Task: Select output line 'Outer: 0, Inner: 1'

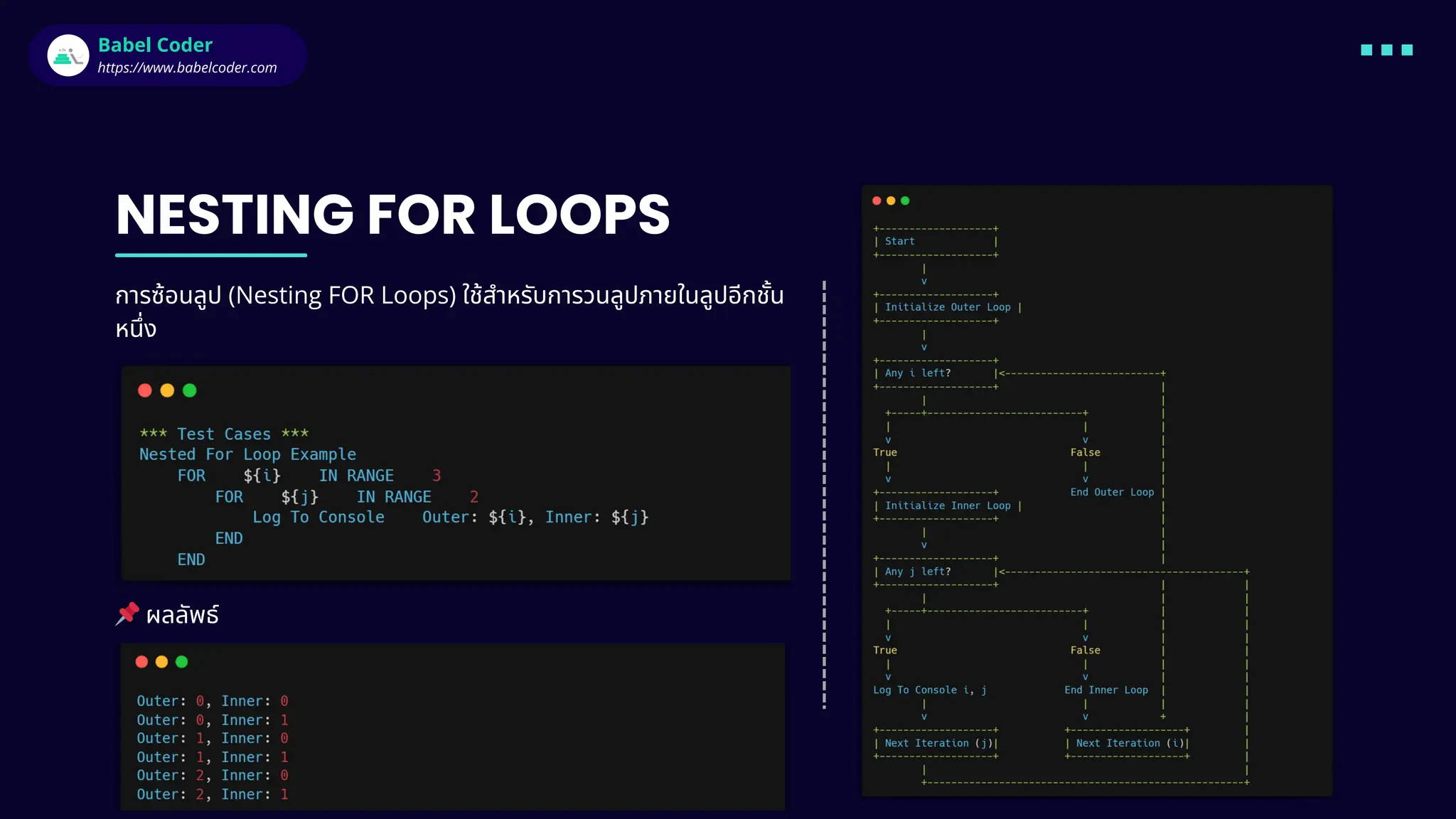Action: pos(213,720)
